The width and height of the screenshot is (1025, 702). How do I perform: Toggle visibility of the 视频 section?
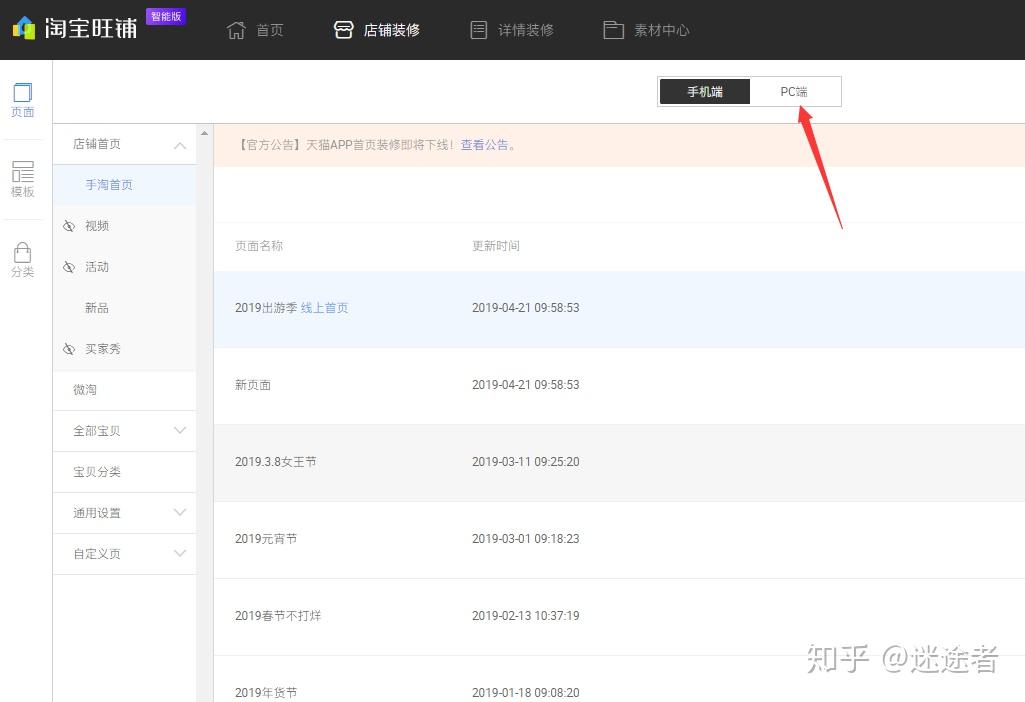67,225
